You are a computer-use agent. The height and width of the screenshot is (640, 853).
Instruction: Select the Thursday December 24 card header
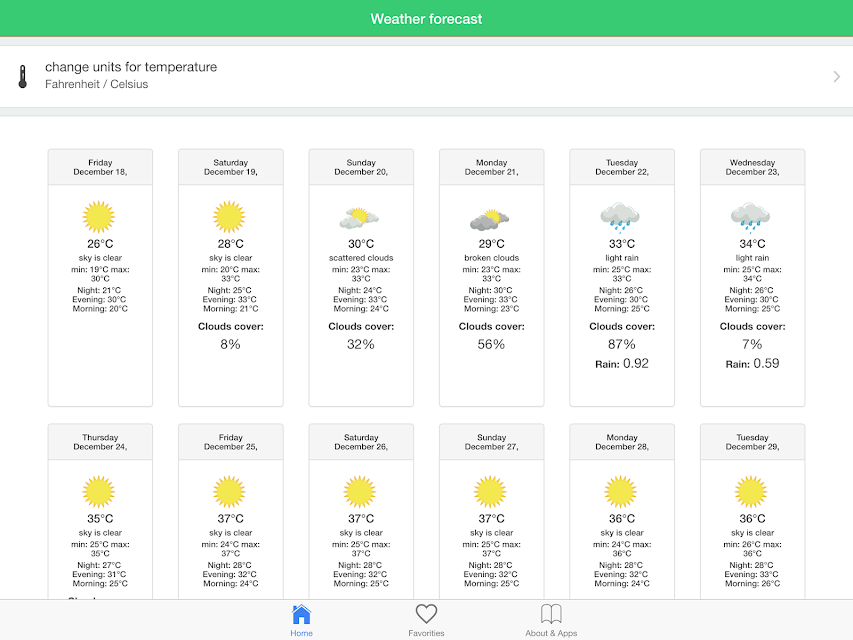pyautogui.click(x=100, y=442)
